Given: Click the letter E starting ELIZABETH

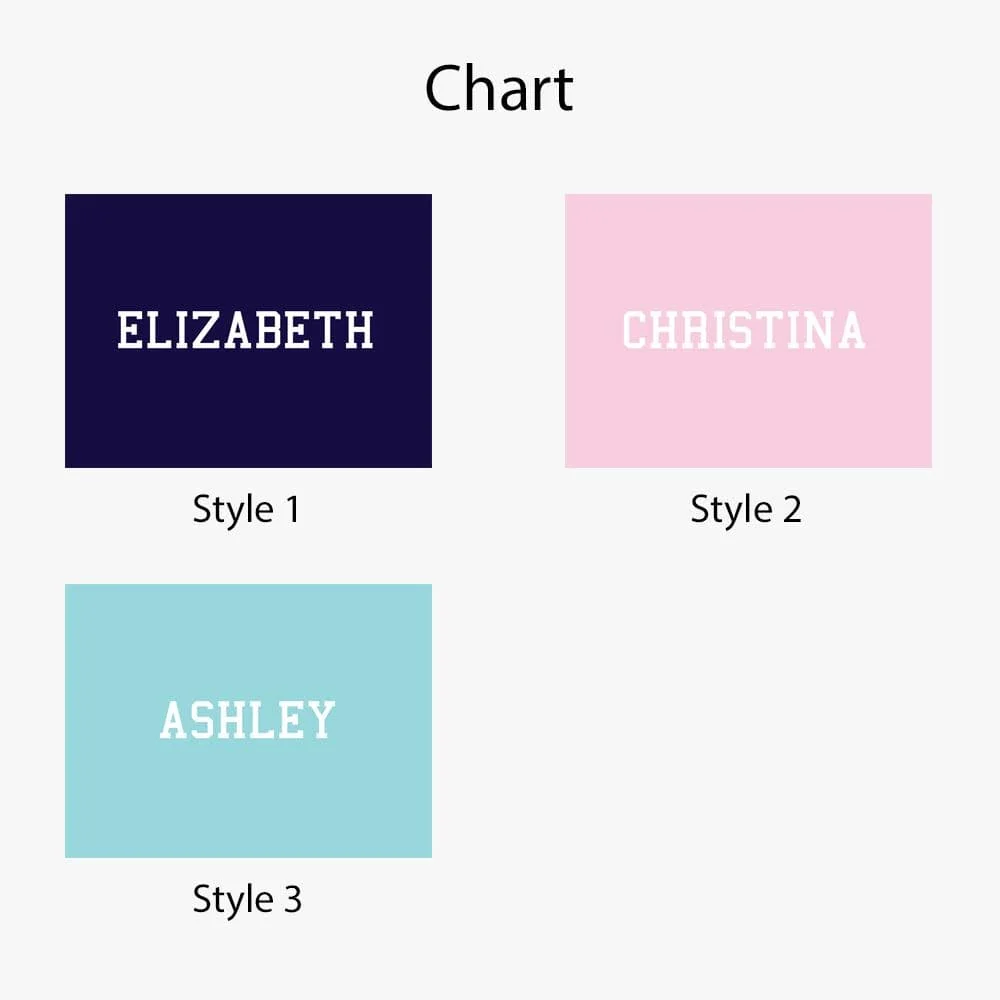Looking at the screenshot, I should [129, 330].
